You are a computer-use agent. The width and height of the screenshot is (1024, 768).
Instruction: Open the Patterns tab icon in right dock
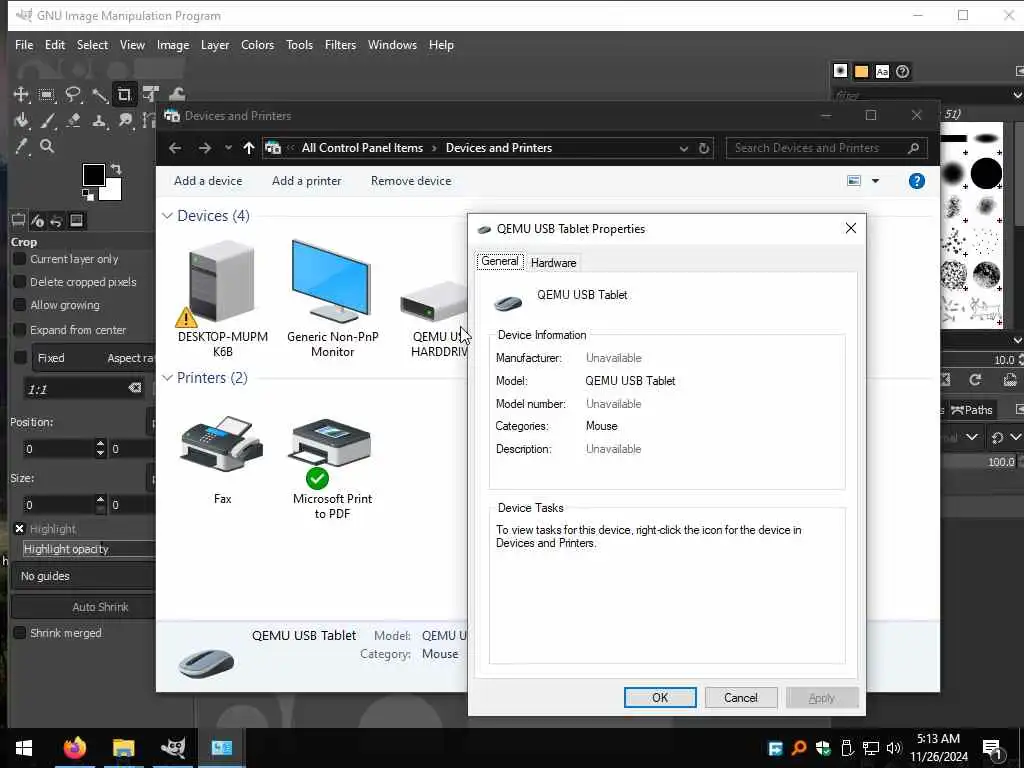[861, 71]
